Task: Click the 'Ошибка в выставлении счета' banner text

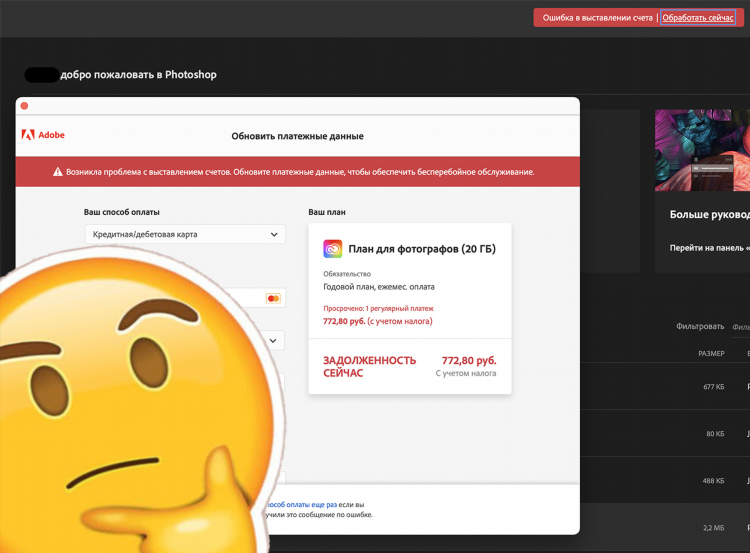Action: (597, 18)
